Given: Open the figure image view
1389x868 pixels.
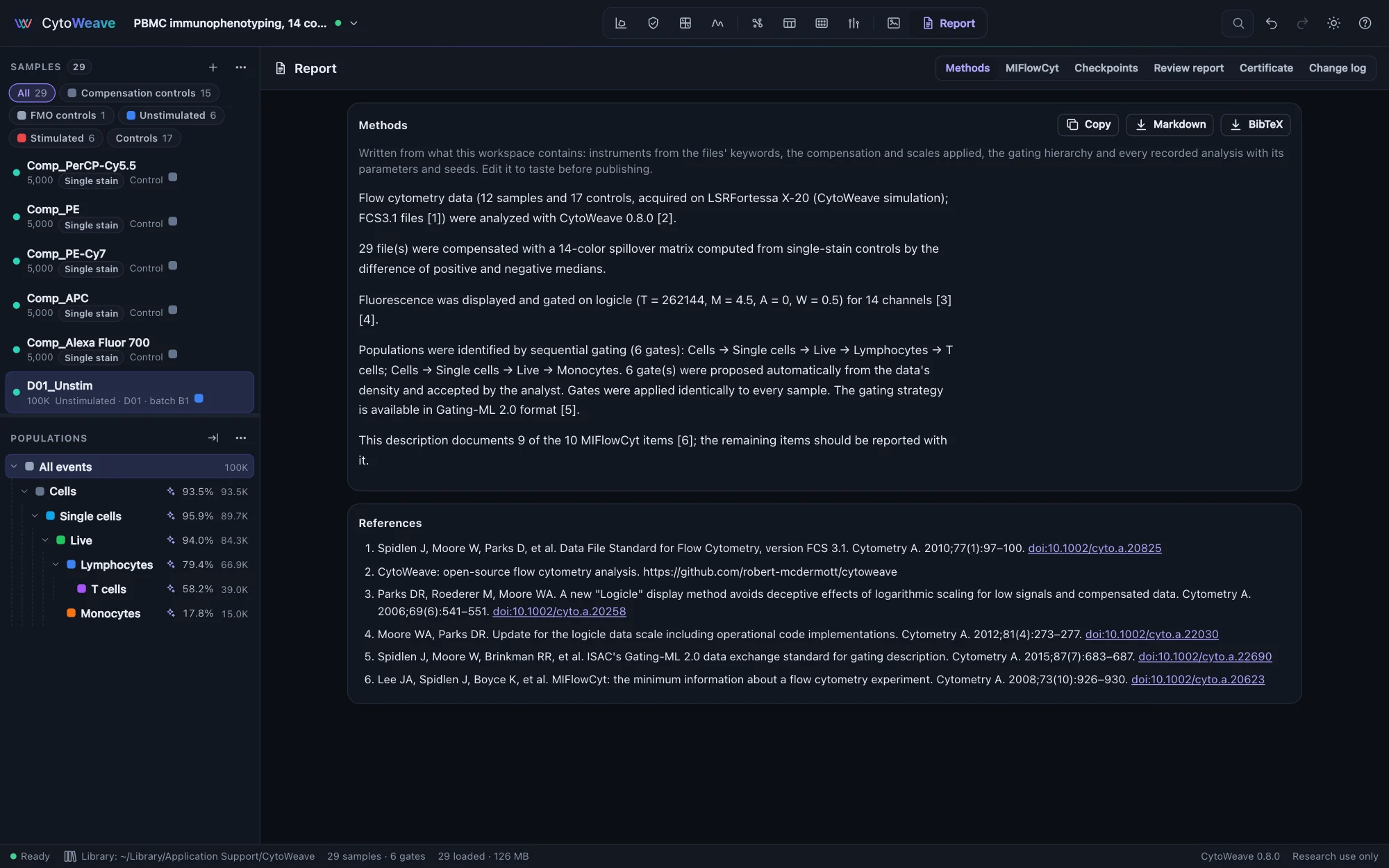Looking at the screenshot, I should (894, 23).
